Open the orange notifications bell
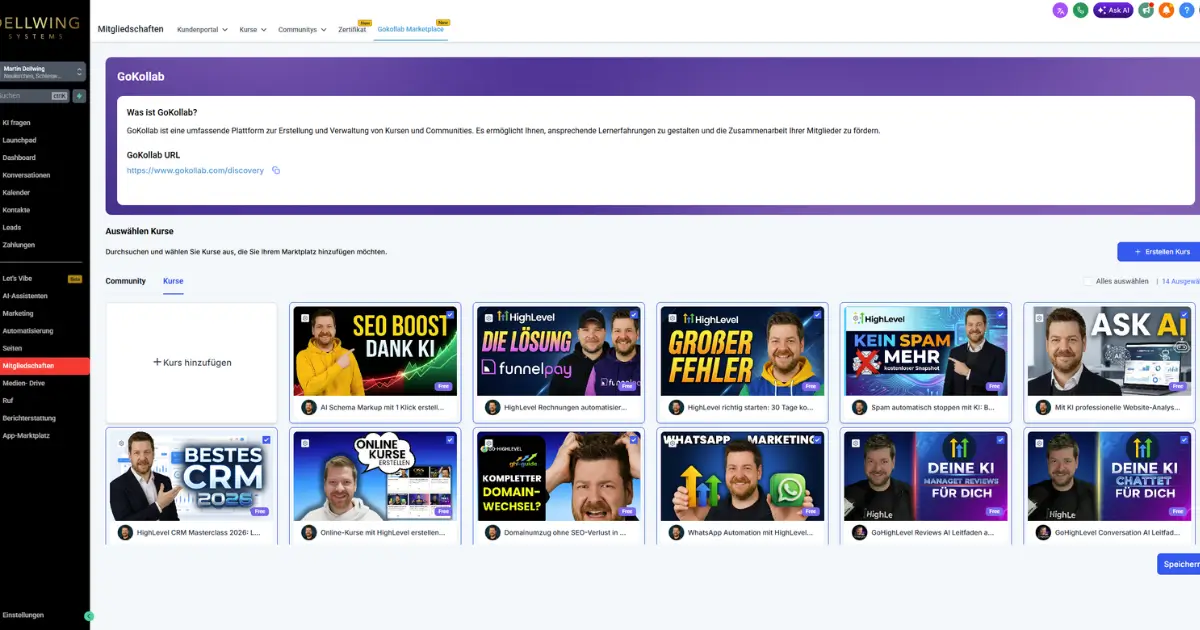1200x630 pixels. (x=1166, y=10)
